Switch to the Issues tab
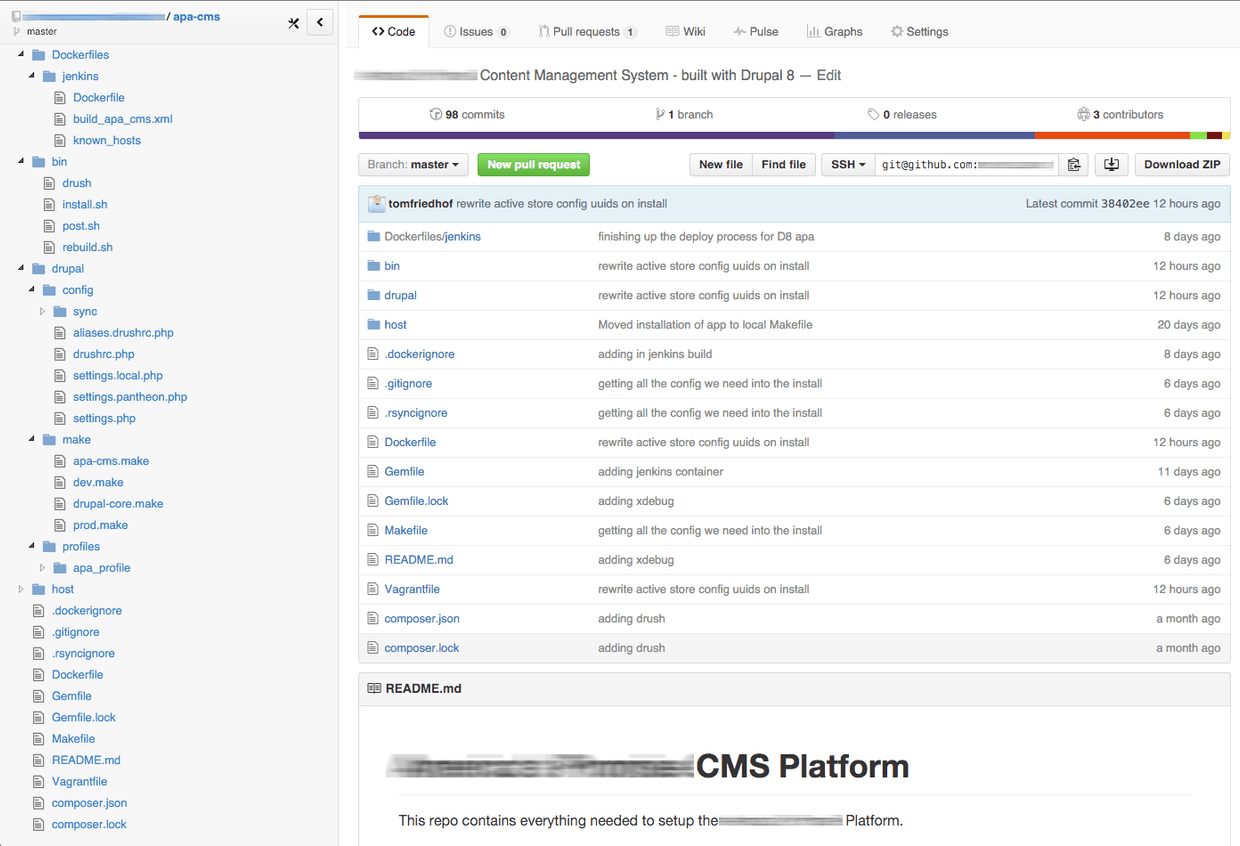1240x846 pixels. [x=476, y=32]
